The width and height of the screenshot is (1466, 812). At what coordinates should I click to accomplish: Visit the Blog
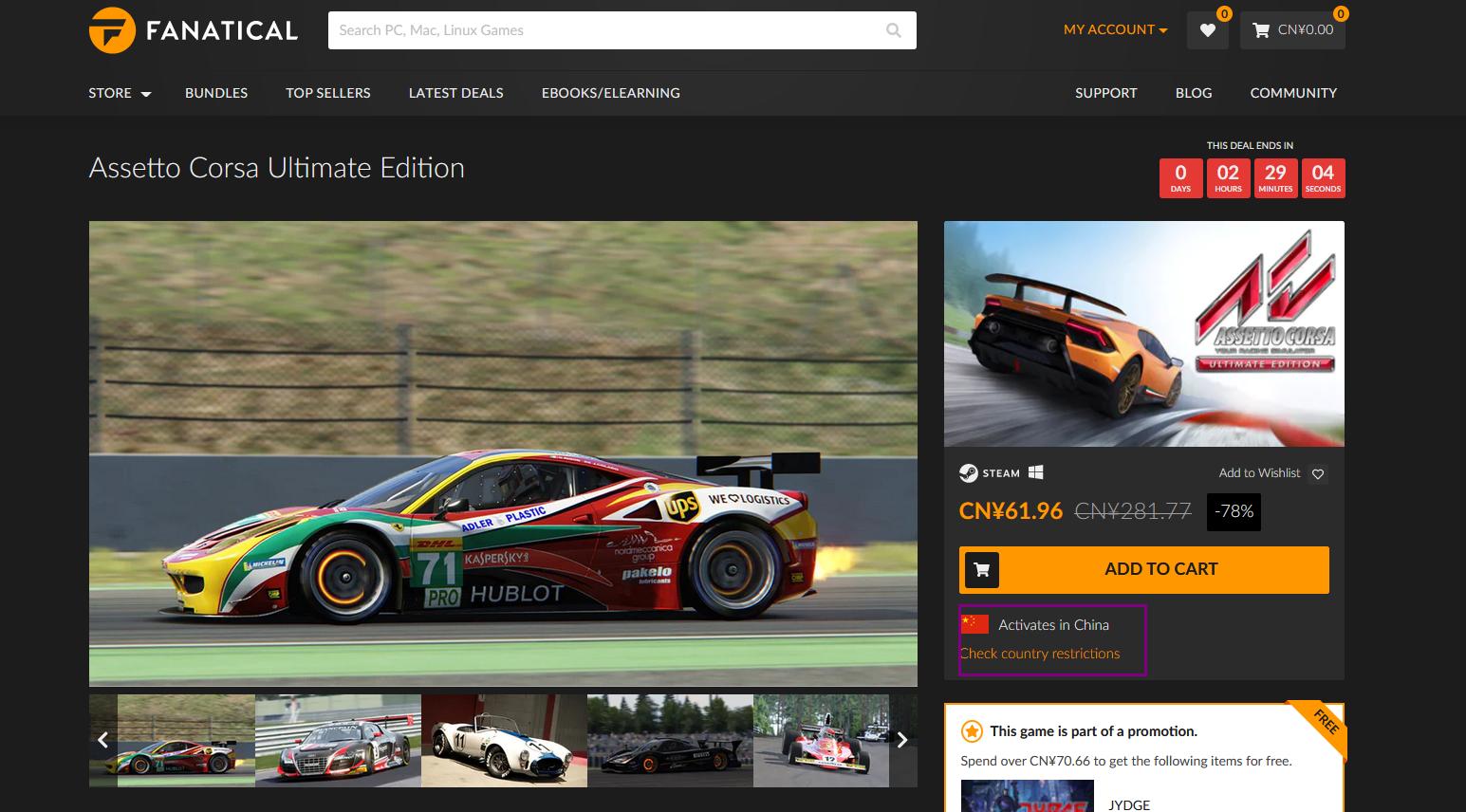1194,93
